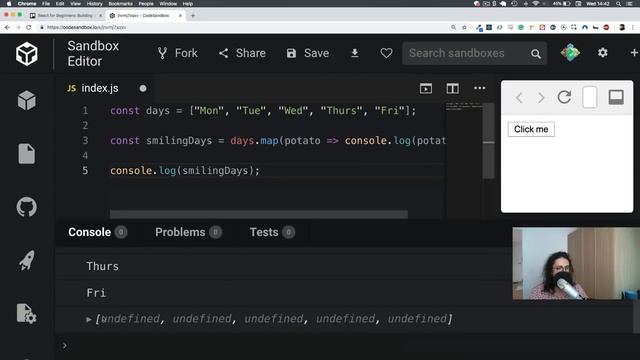Open a new Chrome tab
The width and height of the screenshot is (640, 360).
193,16
